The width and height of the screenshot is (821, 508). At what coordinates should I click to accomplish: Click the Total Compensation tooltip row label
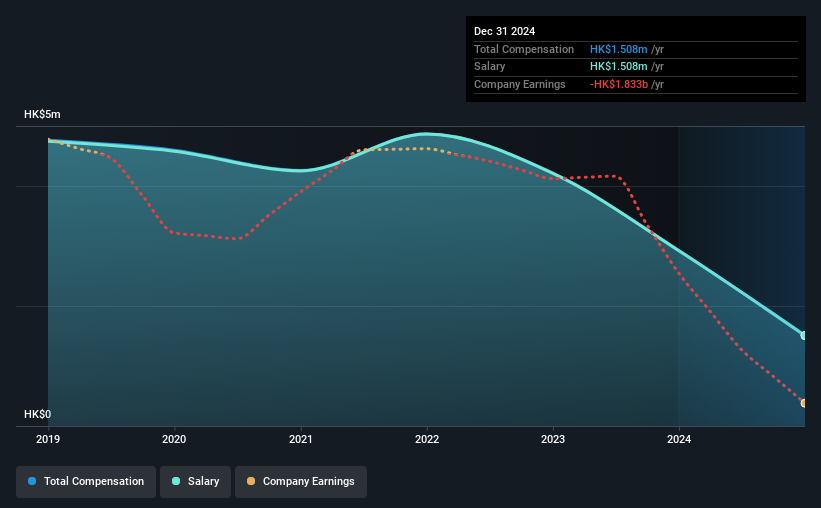pyautogui.click(x=524, y=49)
